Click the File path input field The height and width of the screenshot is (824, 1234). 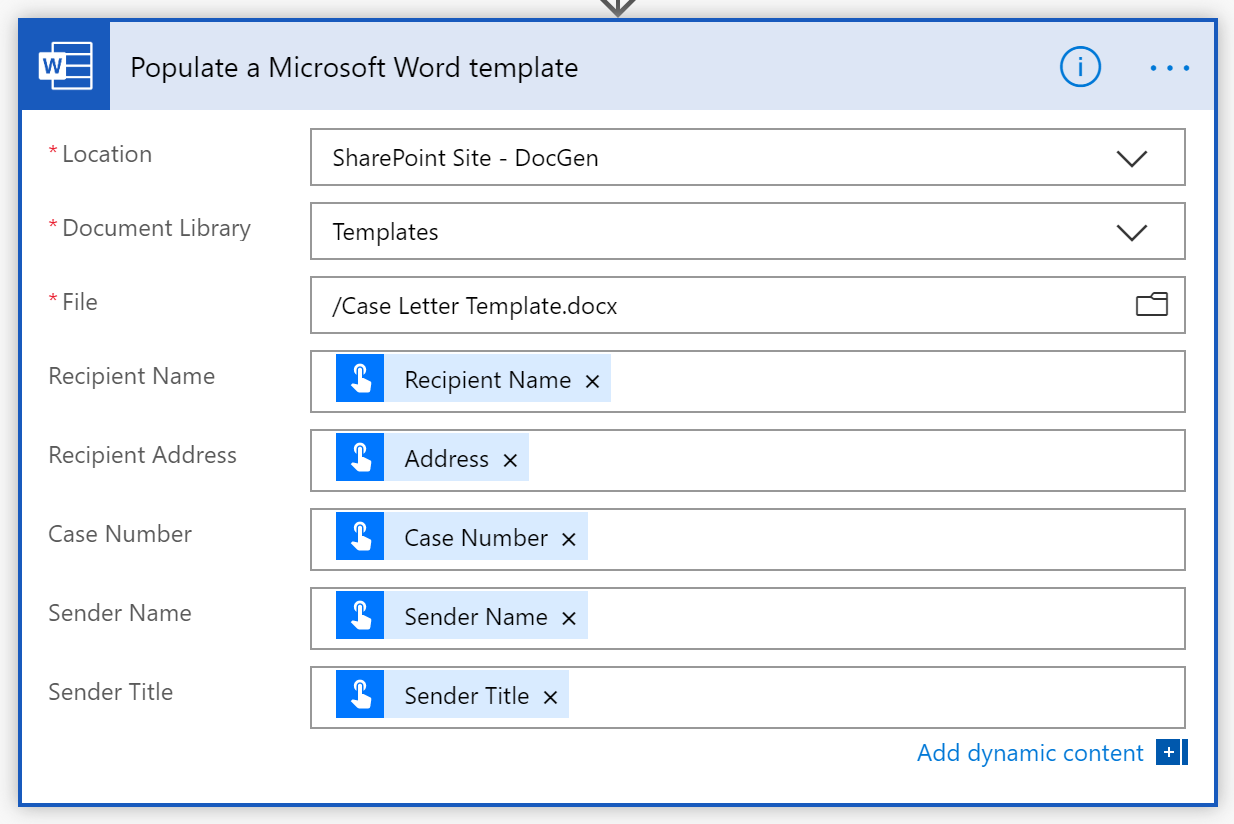click(x=748, y=305)
